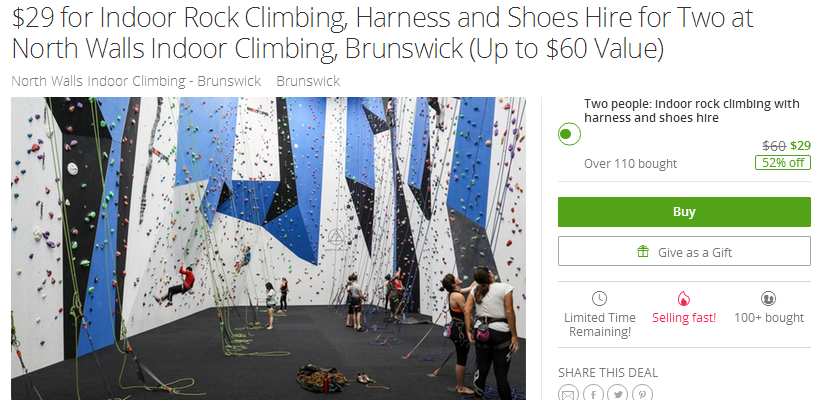
Task: Share this deal via the email envelope icon
Action: [x=569, y=393]
